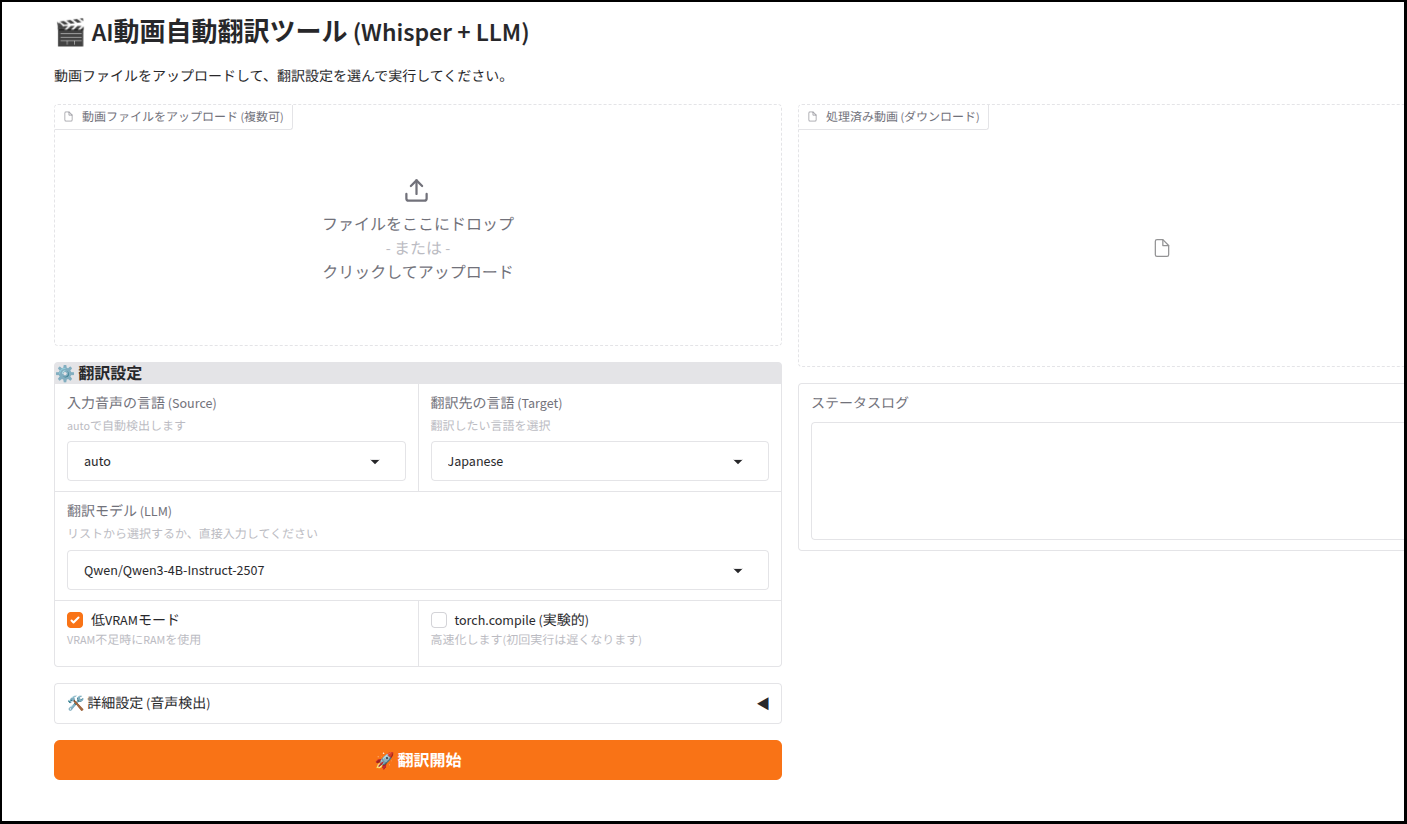Expand 詳細設定 using the triangle arrow

tap(762, 703)
